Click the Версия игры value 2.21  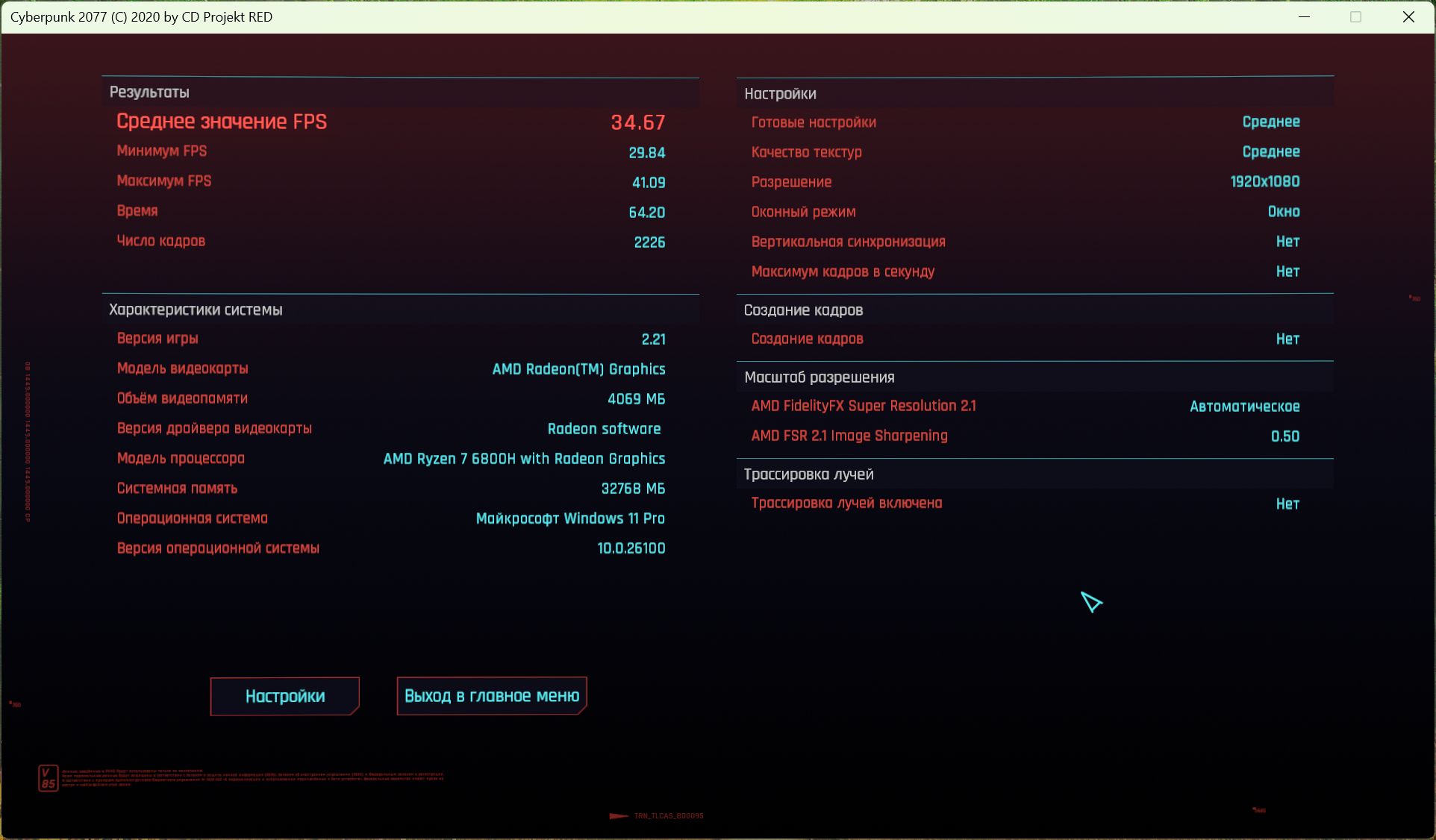click(653, 339)
